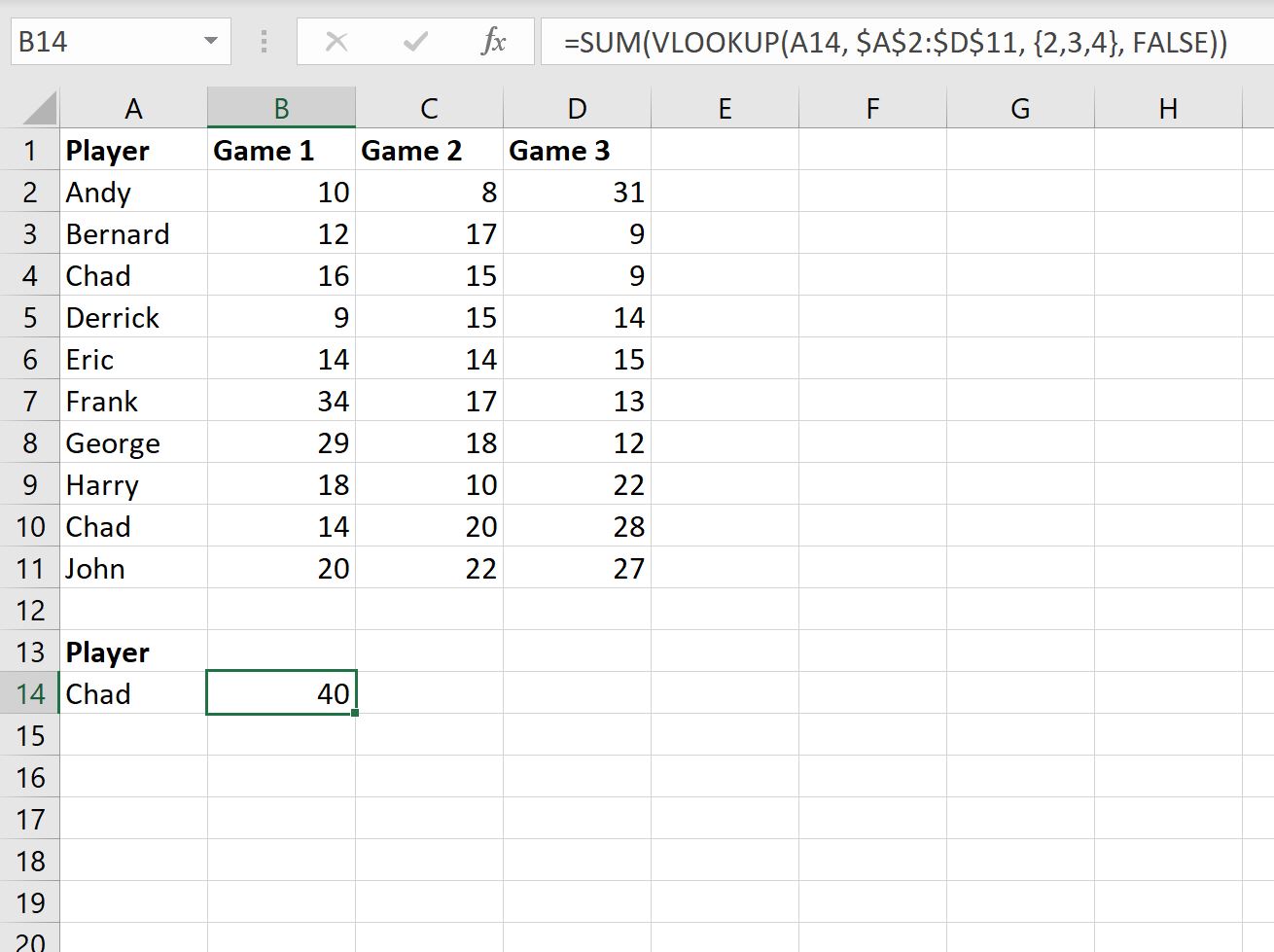
Task: Select column H header
Action: pyautogui.click(x=1168, y=108)
